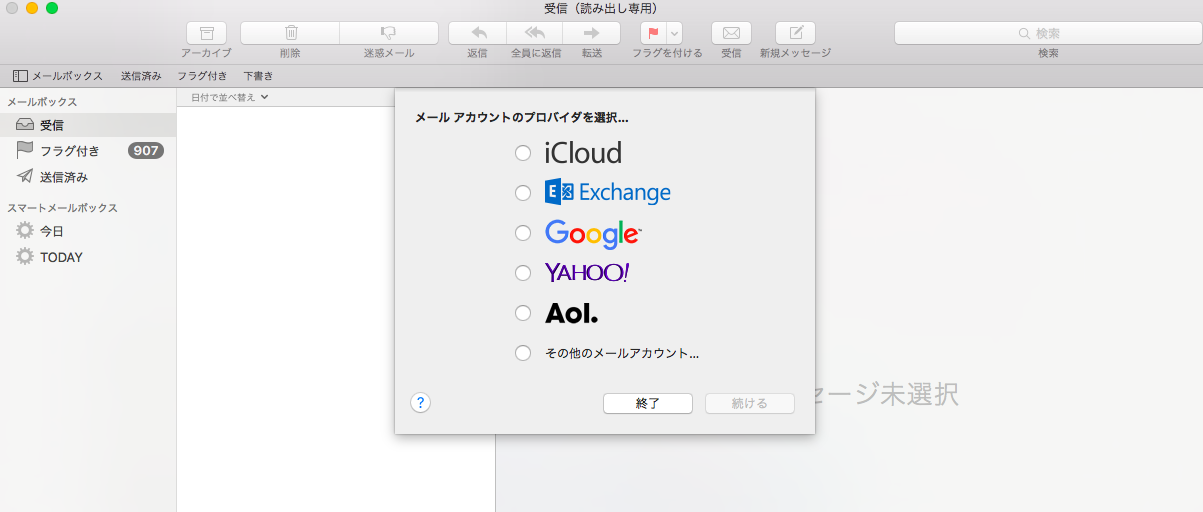Select その他のメールアカウント radio option
Viewport: 1203px width, 512px height.
523,353
